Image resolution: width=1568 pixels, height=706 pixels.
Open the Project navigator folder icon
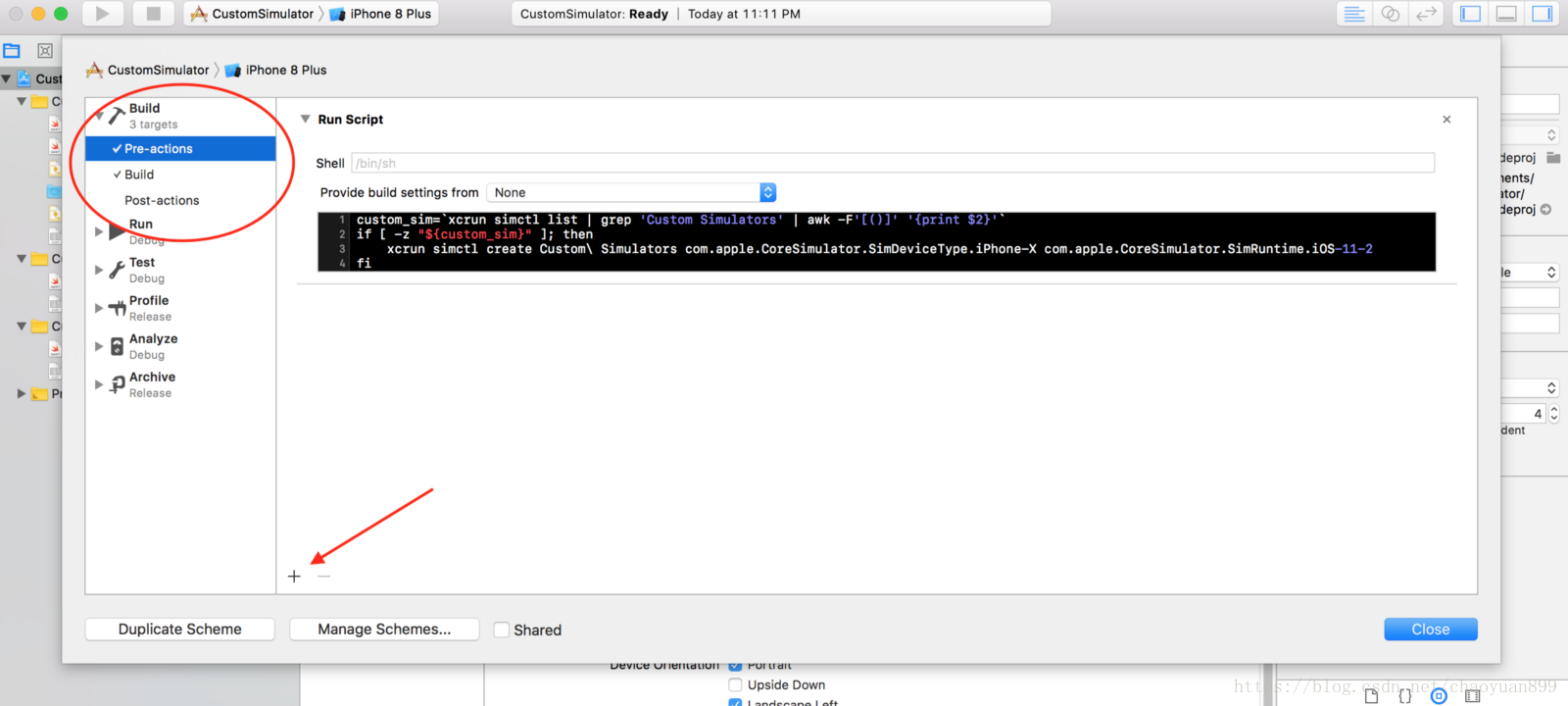pyautogui.click(x=12, y=51)
